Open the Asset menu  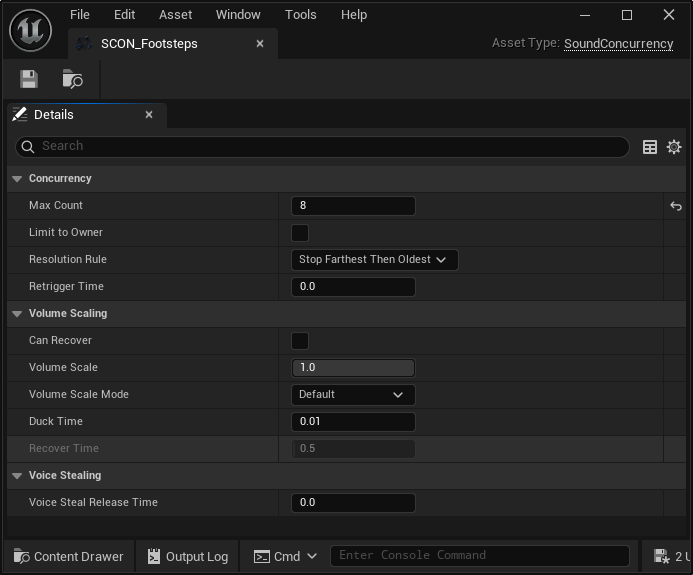coord(175,15)
